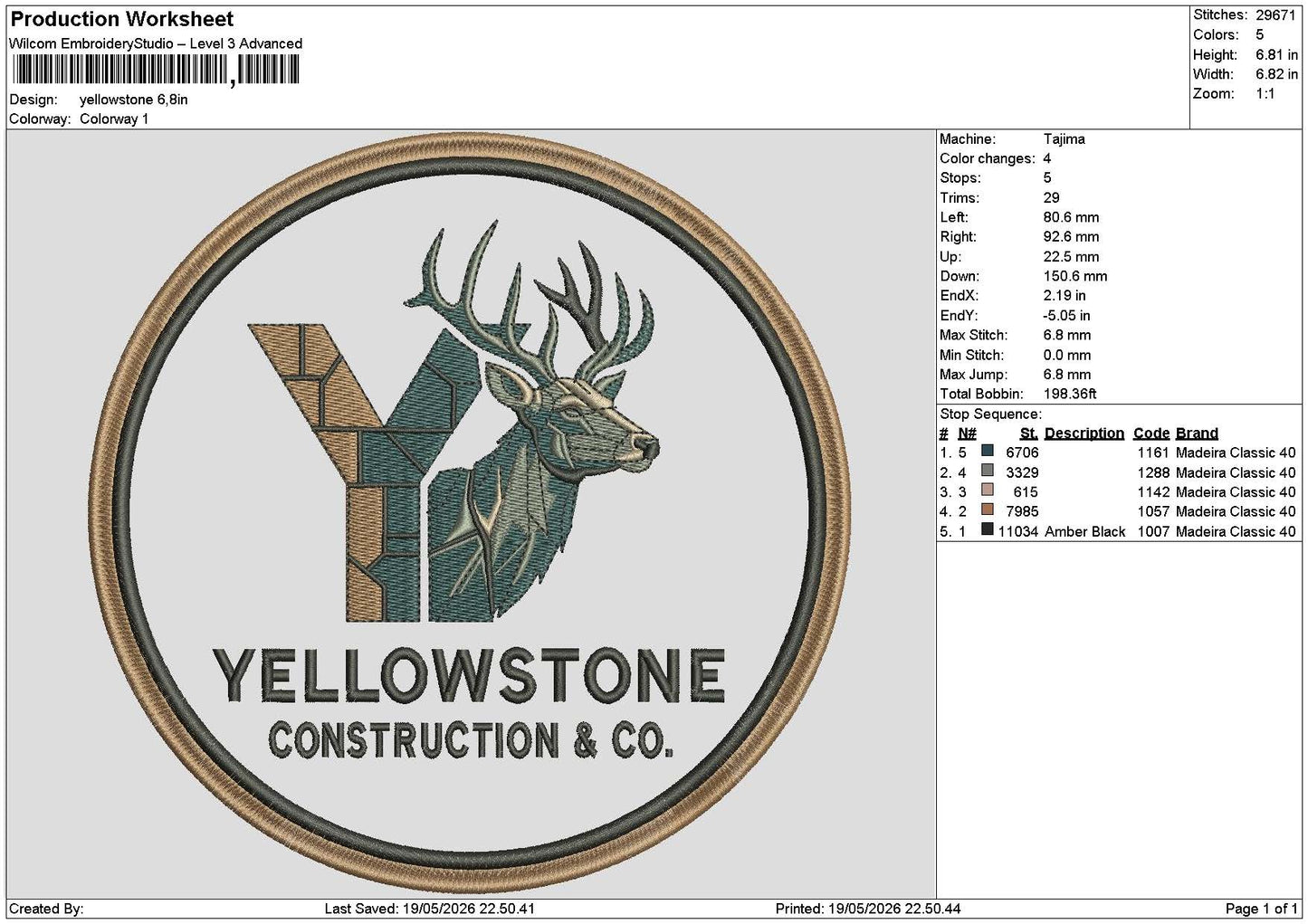This screenshot has height=924, width=1308.
Task: Click the Total Bobbin value '198.36ft'
Action: coord(1070,395)
